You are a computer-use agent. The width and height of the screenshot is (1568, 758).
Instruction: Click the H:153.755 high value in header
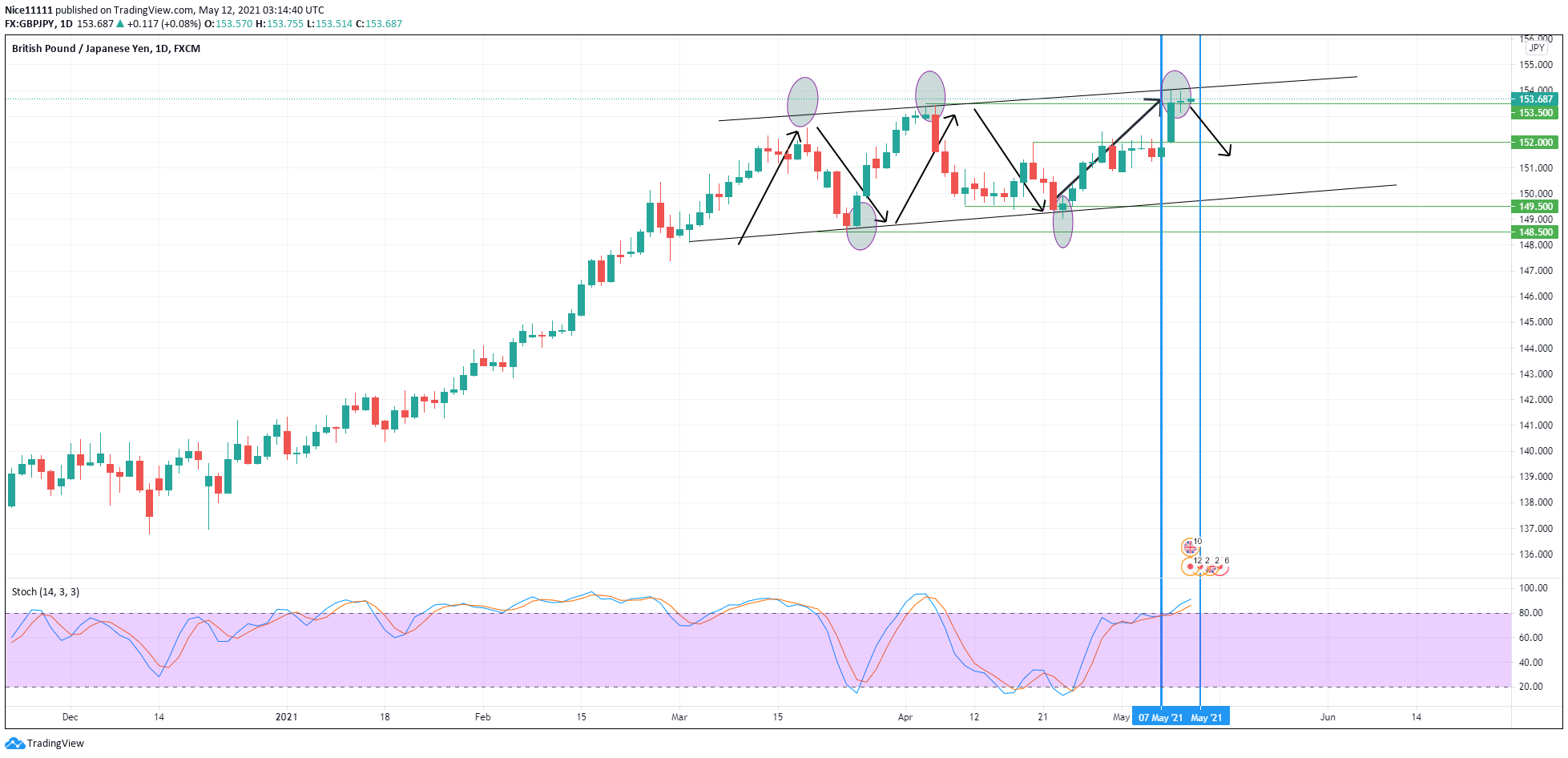tap(280, 24)
